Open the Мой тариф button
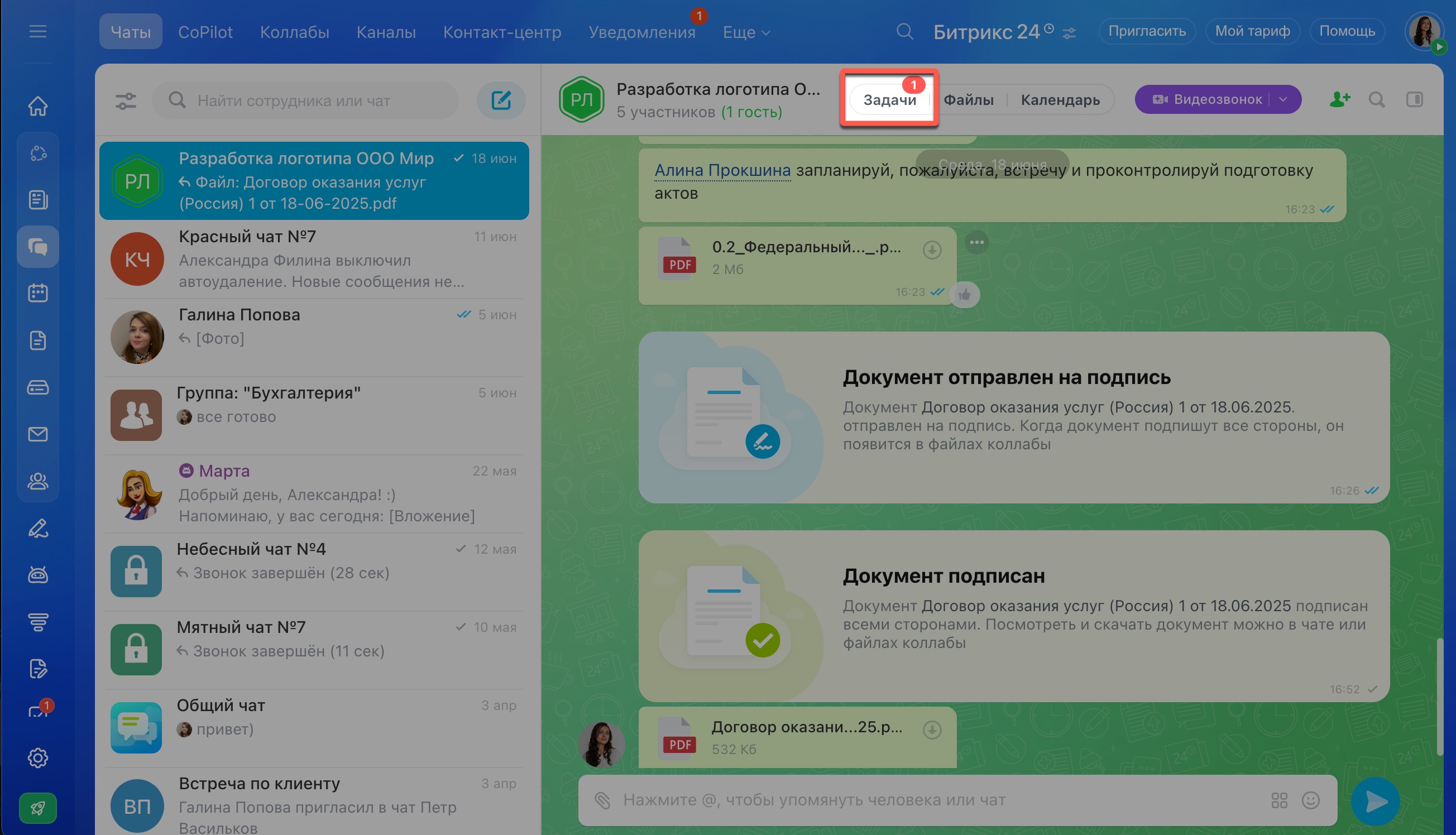The image size is (1456, 835). (1252, 31)
